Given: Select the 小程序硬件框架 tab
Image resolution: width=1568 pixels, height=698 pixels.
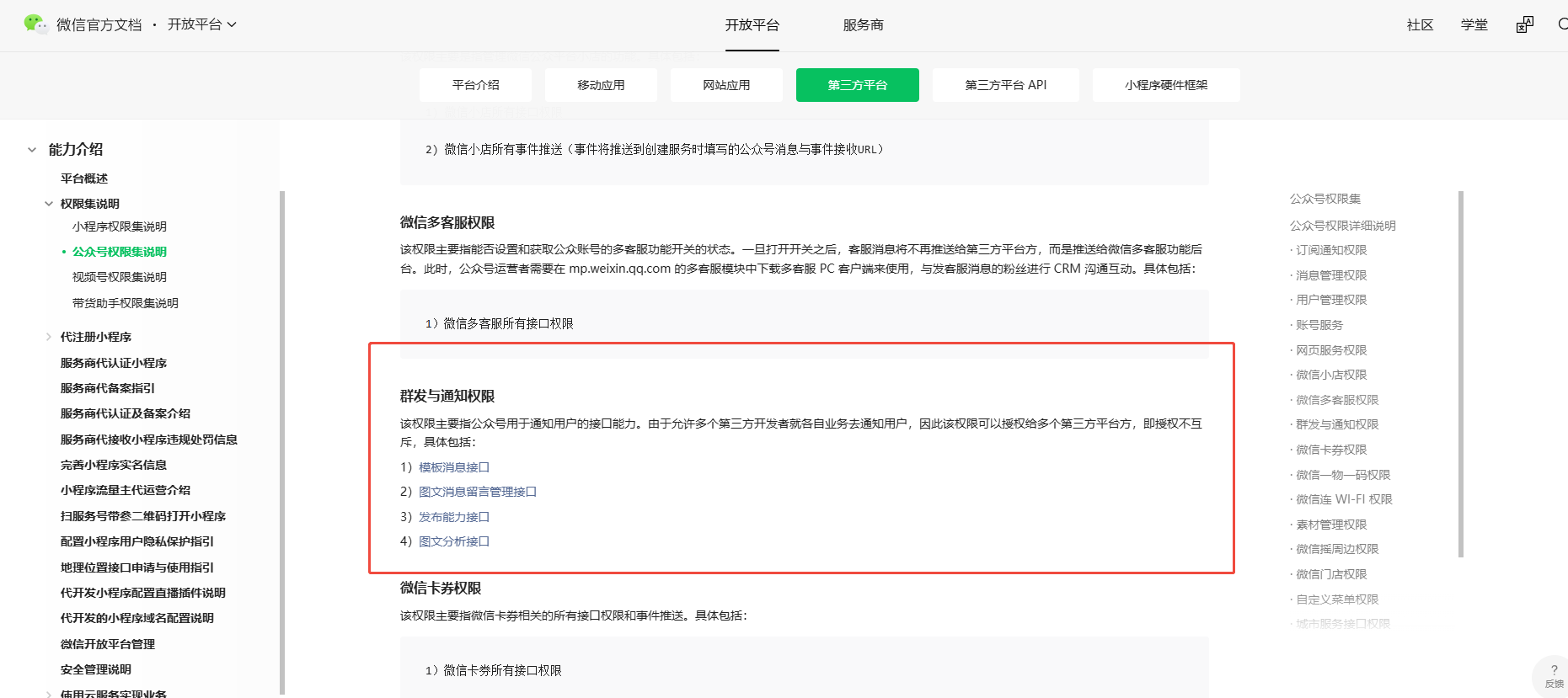Looking at the screenshot, I should (x=1166, y=85).
